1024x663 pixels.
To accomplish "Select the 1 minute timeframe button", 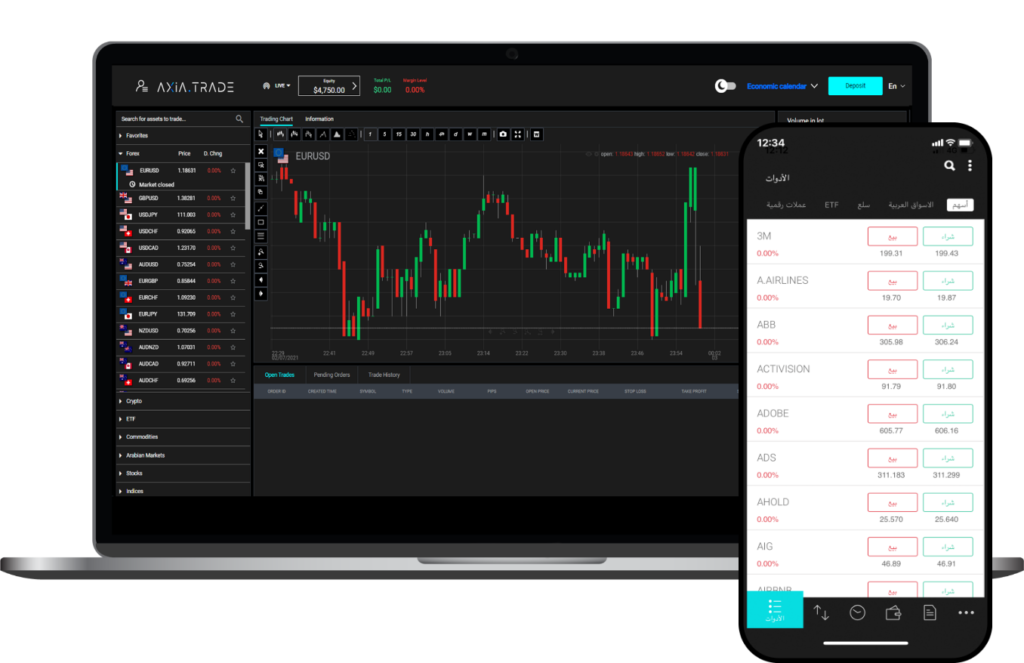I will pyautogui.click(x=370, y=135).
